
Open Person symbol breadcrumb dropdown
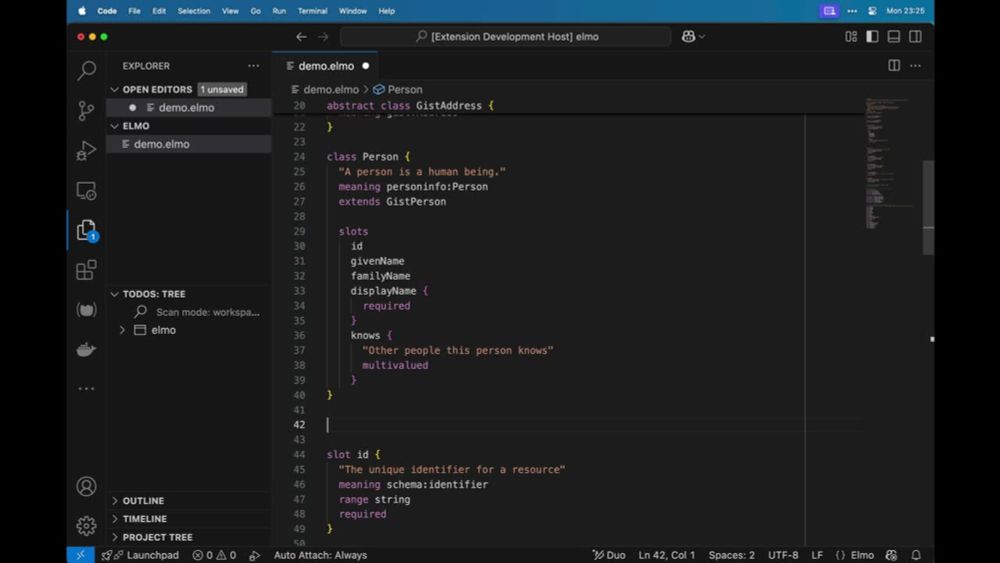[x=397, y=89]
